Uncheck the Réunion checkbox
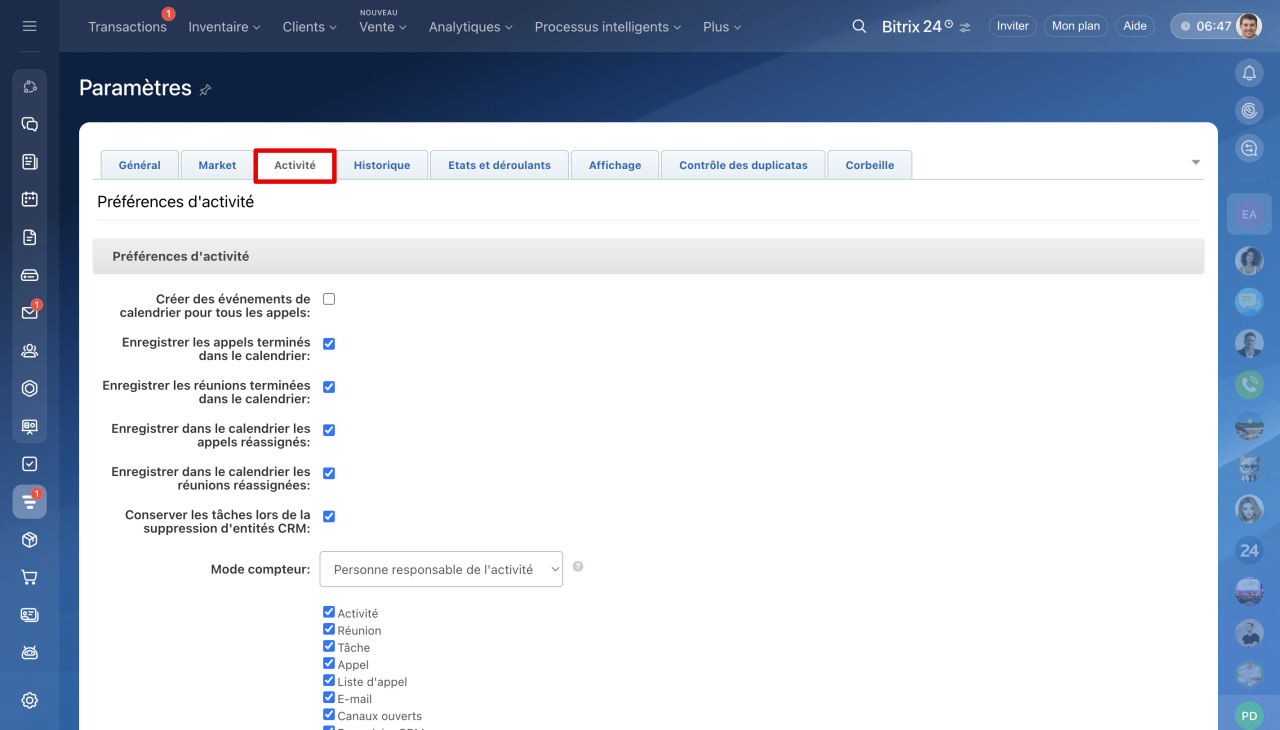1280x730 pixels. [x=329, y=630]
